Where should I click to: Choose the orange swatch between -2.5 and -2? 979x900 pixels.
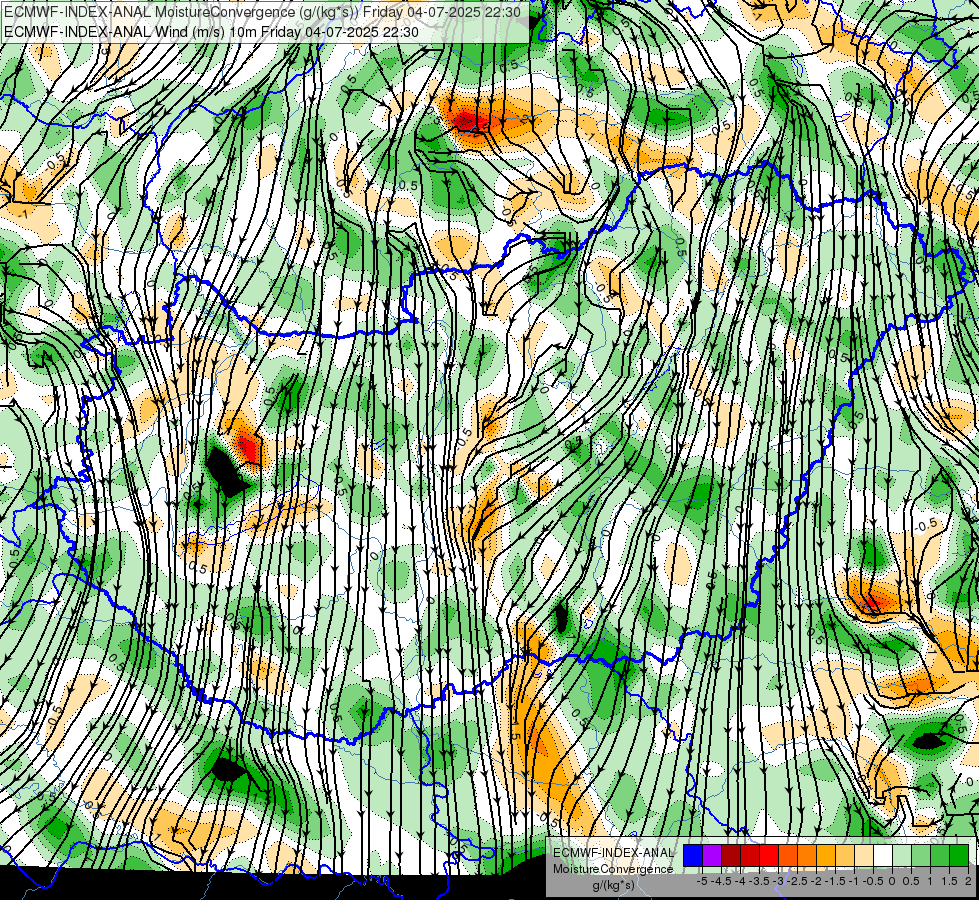[807, 855]
